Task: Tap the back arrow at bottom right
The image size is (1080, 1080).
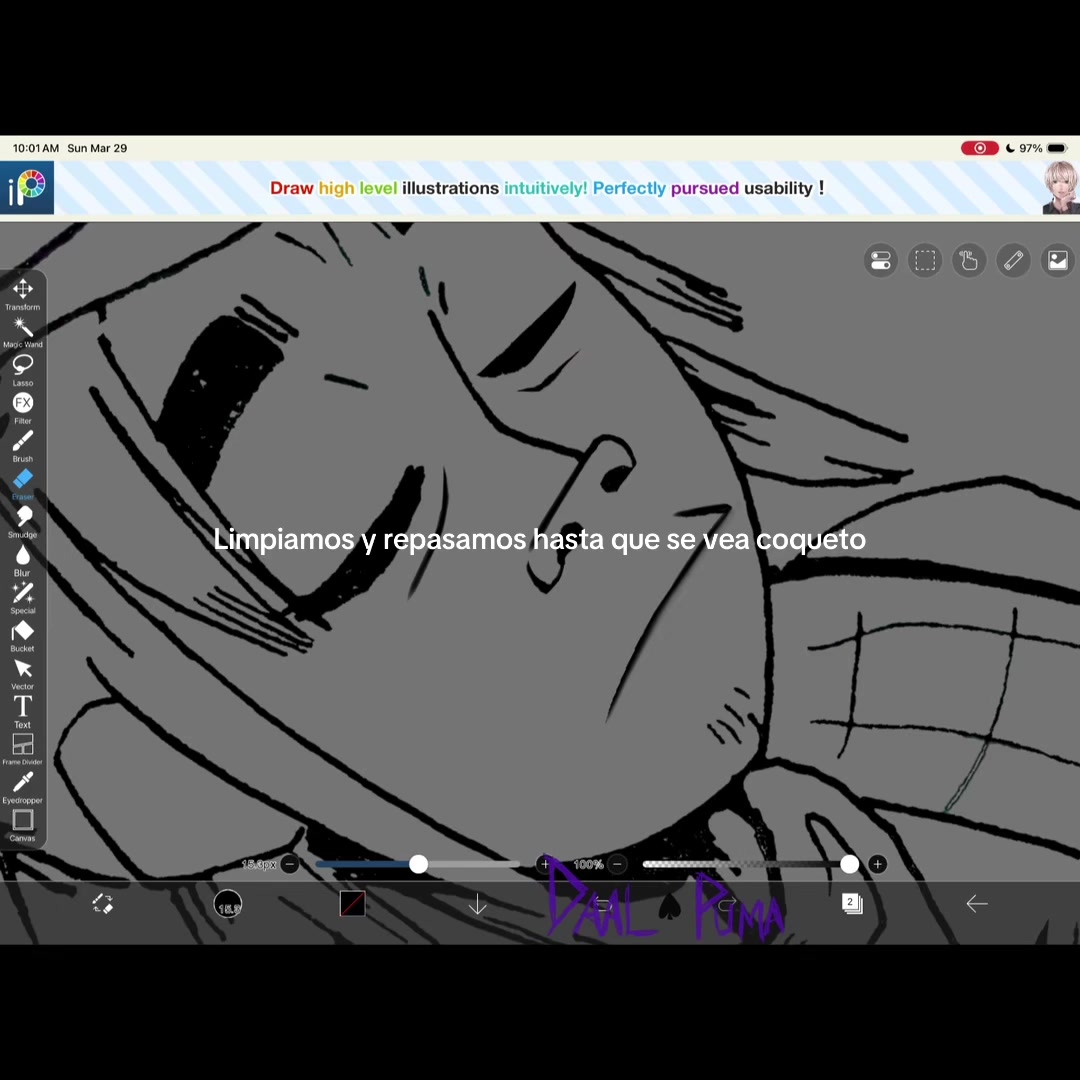Action: (x=977, y=904)
